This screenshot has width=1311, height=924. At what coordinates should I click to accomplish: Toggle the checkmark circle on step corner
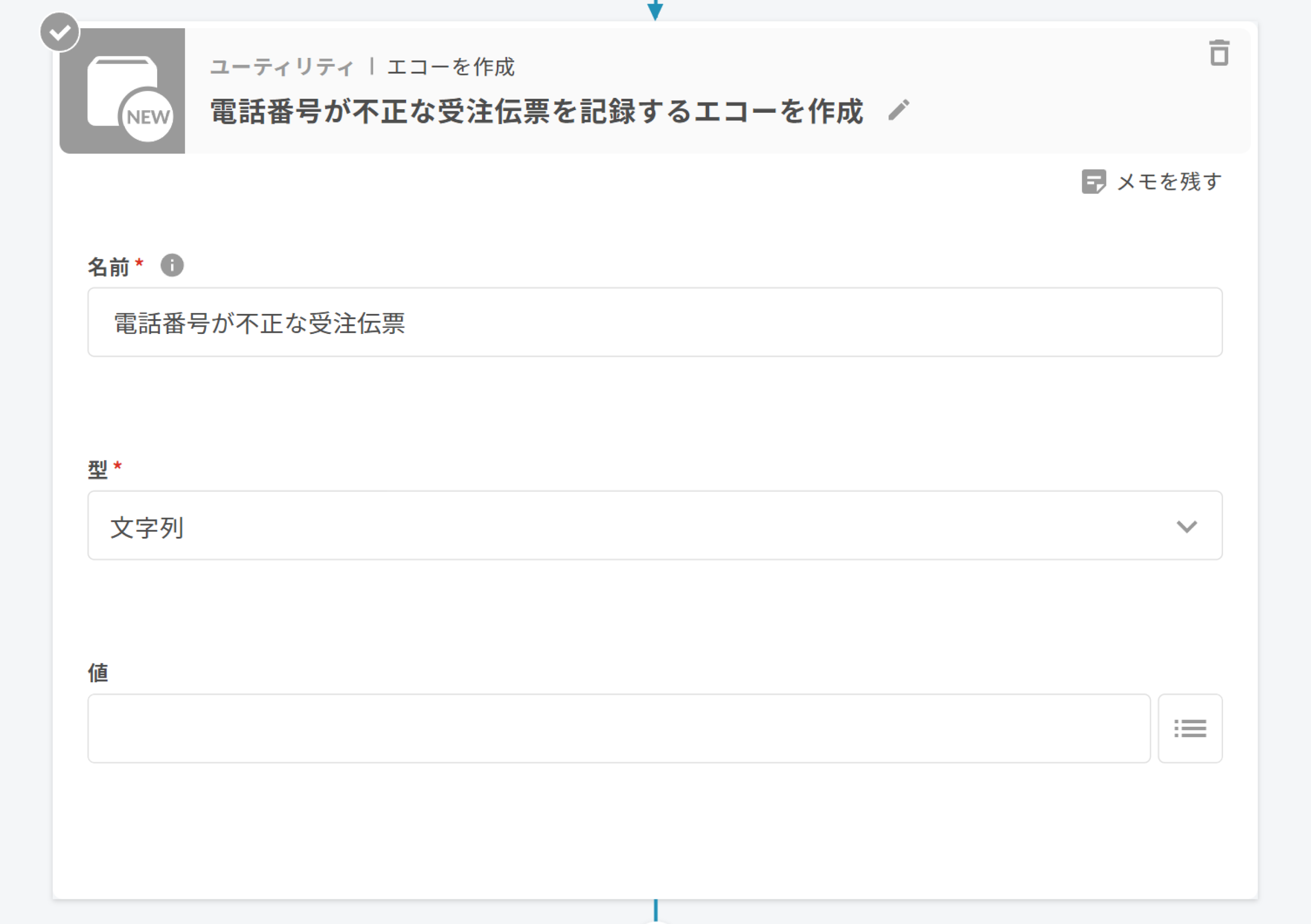pyautogui.click(x=59, y=32)
